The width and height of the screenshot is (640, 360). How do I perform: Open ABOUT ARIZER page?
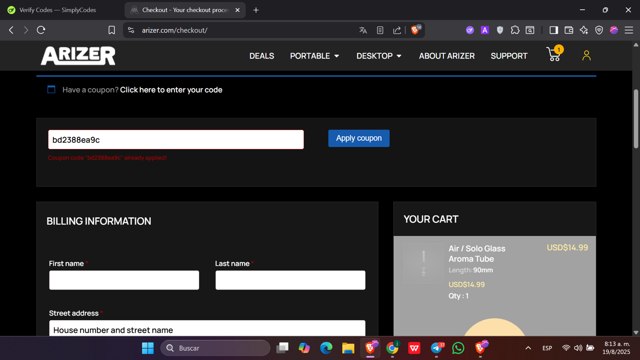click(x=447, y=56)
